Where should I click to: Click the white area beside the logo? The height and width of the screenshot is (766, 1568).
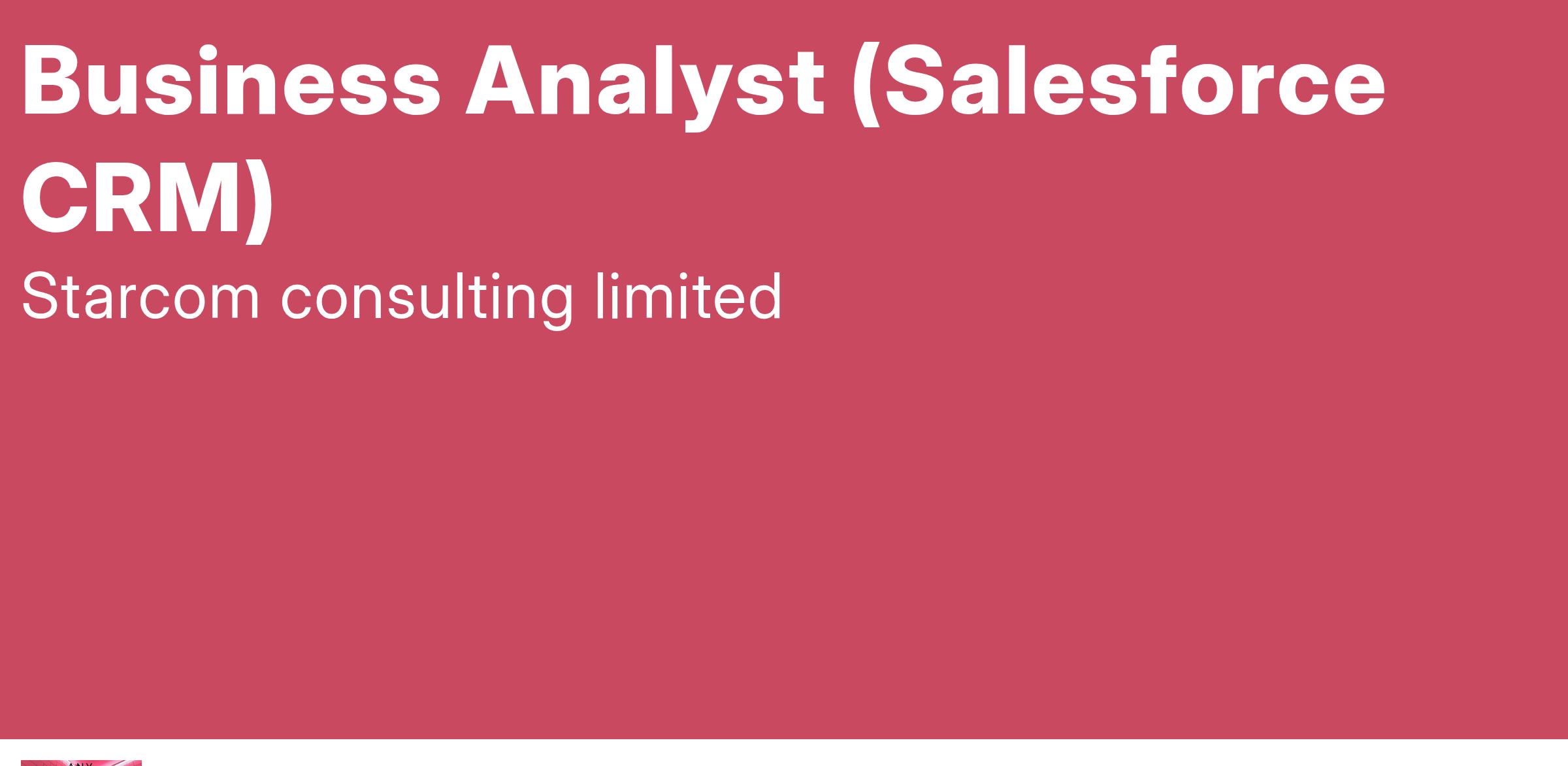click(x=849, y=753)
